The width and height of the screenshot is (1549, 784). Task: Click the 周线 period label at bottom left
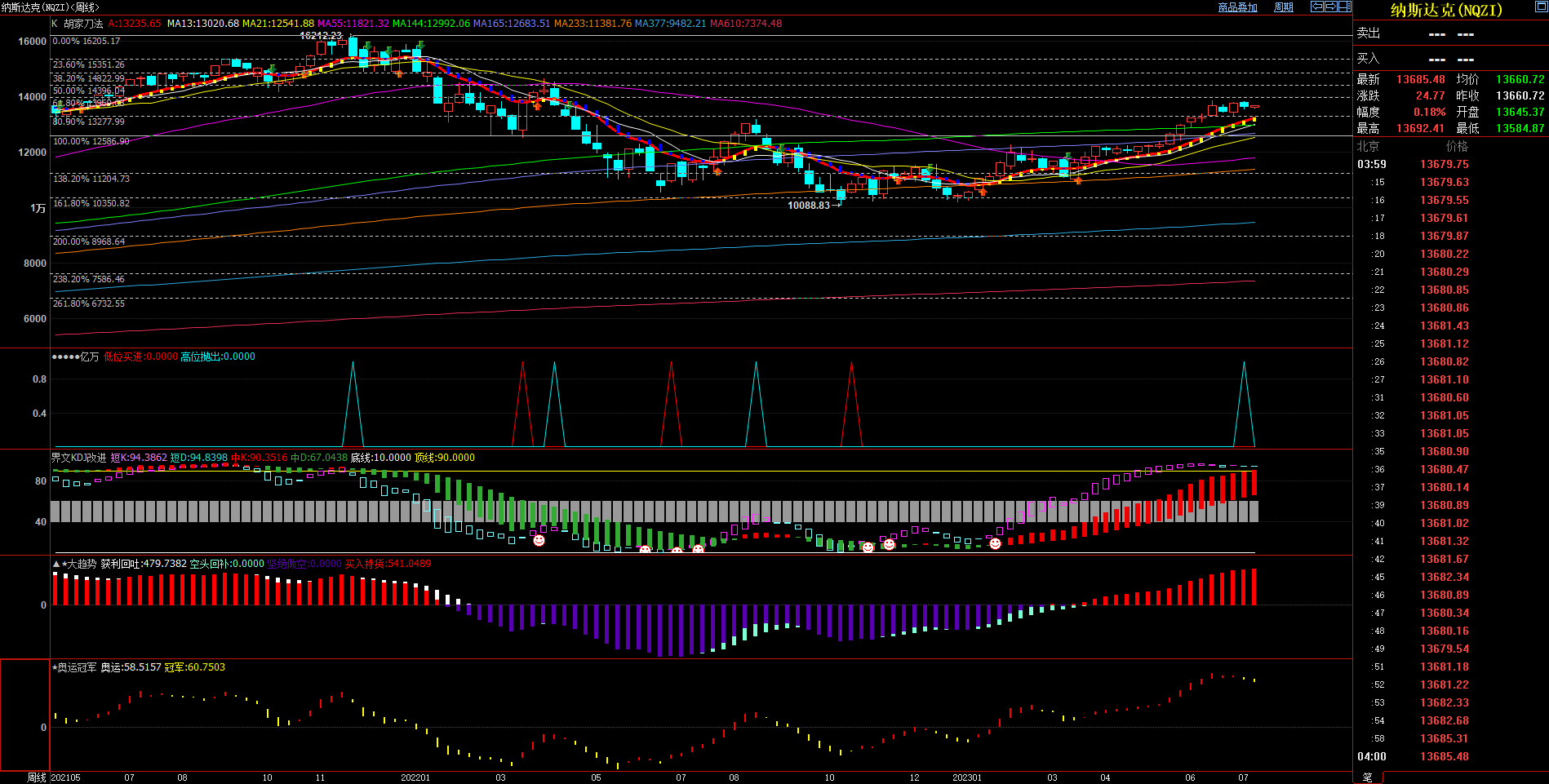click(37, 777)
